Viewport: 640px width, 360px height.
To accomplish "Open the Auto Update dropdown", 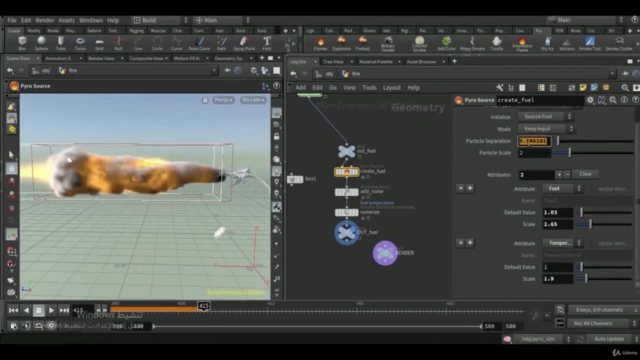I will point(612,339).
